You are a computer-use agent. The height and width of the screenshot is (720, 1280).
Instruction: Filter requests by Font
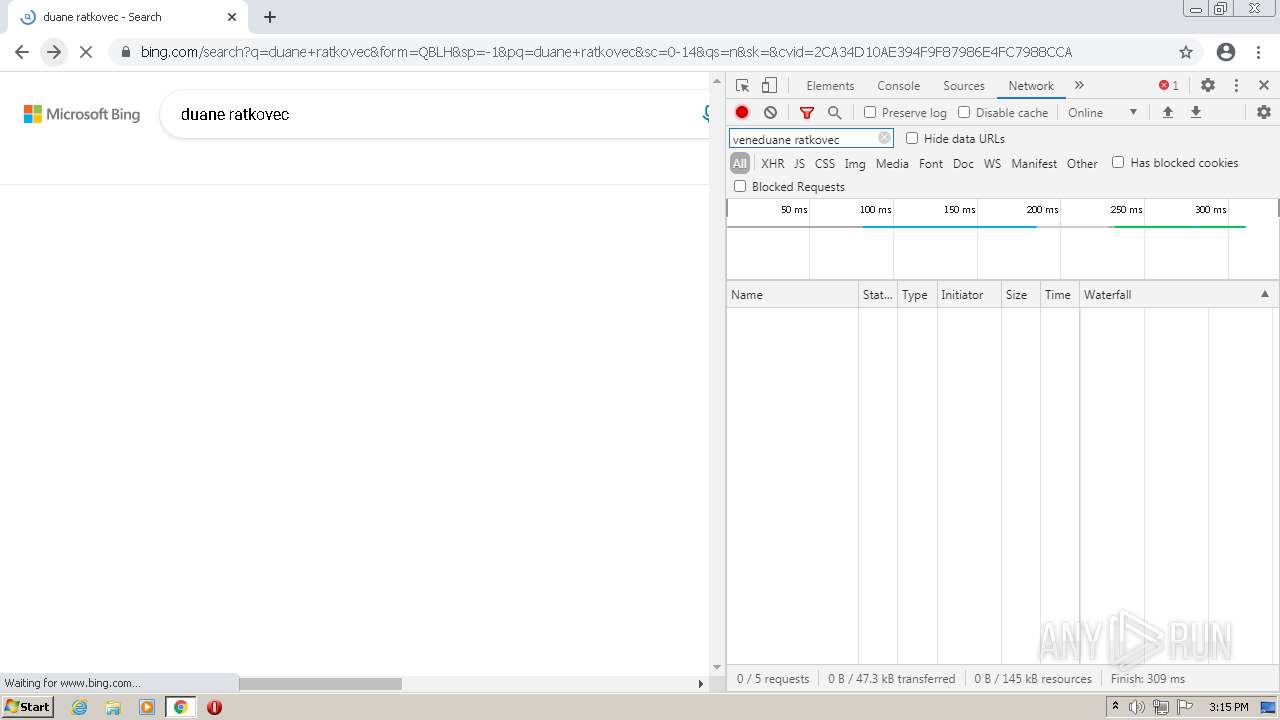(931, 163)
